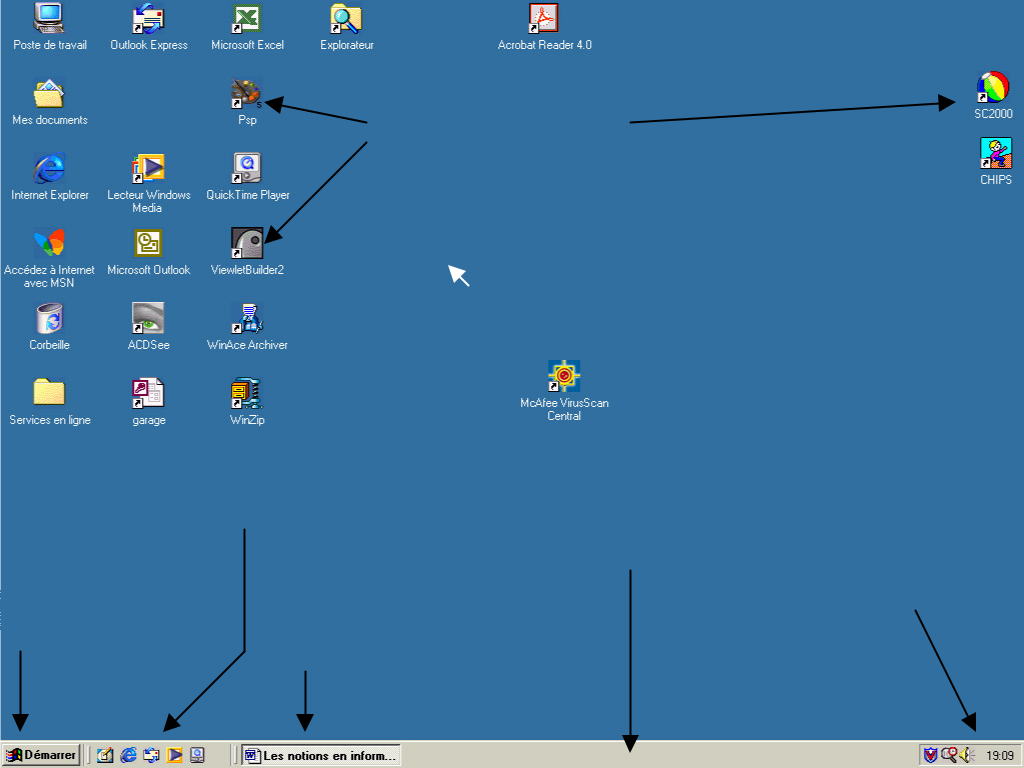This screenshot has width=1024, height=768.
Task: Click the 19:09 clock in the taskbar
Action: 999,755
